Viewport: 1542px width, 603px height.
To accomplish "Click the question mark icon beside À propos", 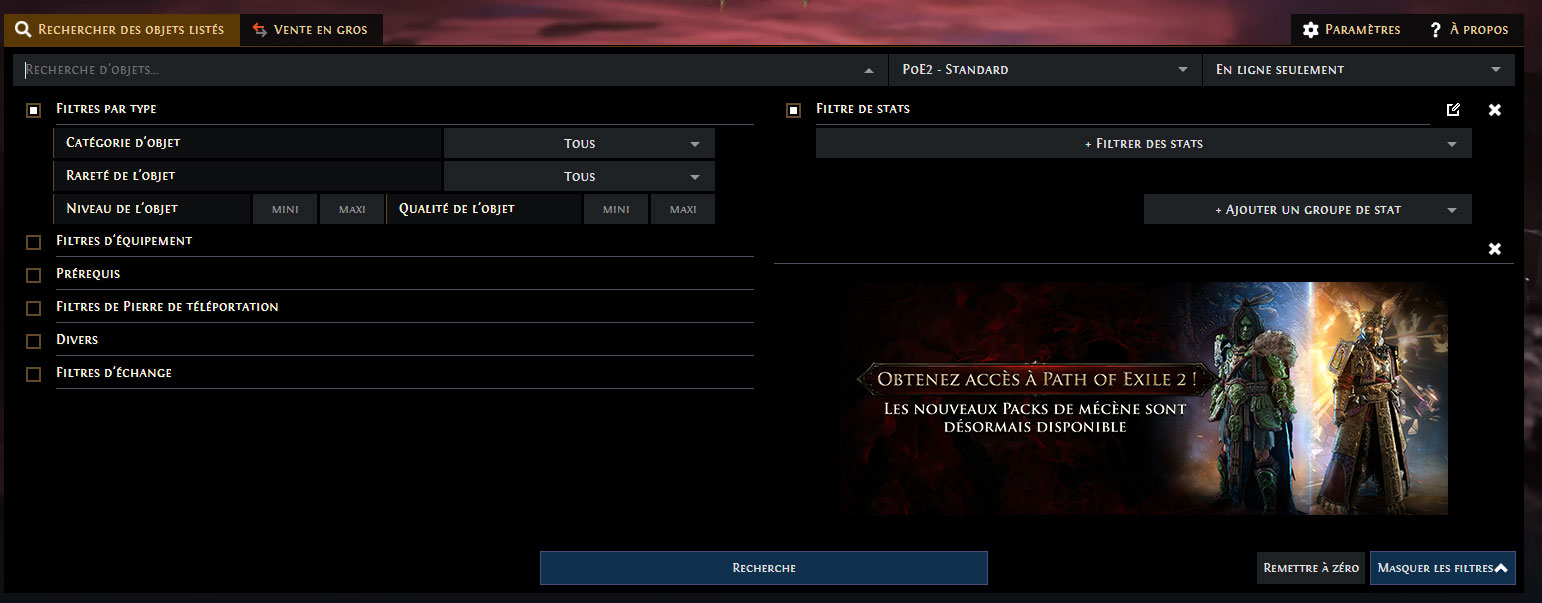I will pos(1435,30).
